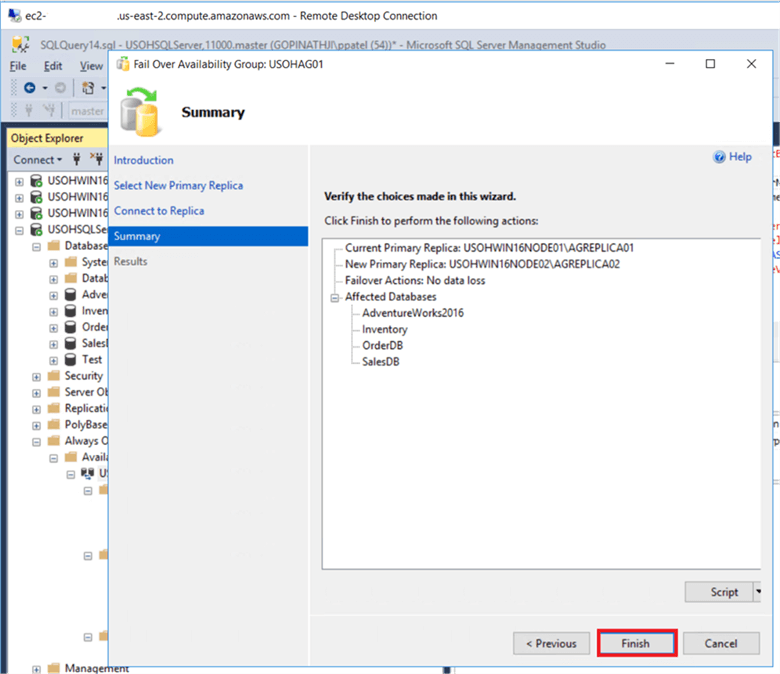Go to Select New Primary Replica page
The image size is (780, 674).
coord(178,185)
